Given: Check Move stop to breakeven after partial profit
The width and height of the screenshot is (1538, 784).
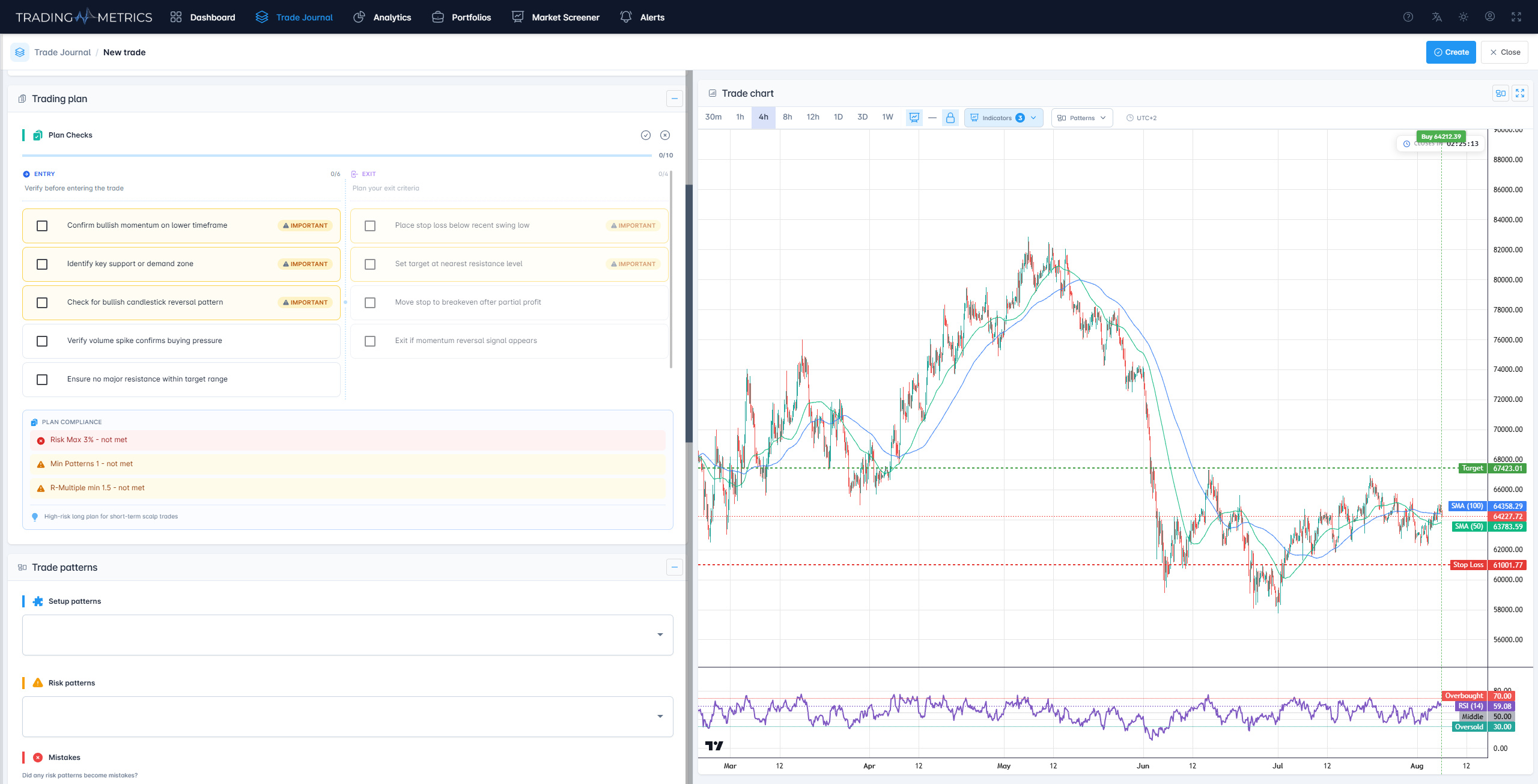Looking at the screenshot, I should tap(370, 303).
